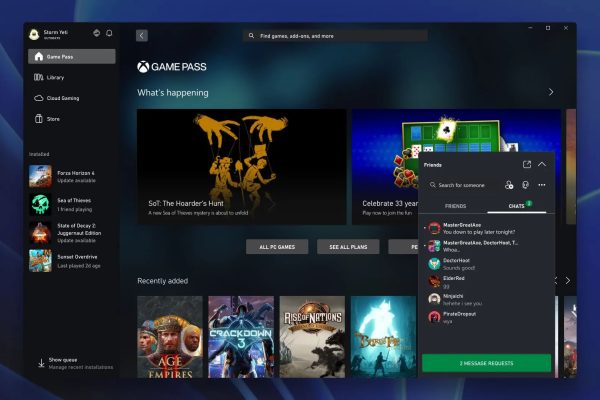Switch to the FRIENDS tab
The width and height of the screenshot is (600, 400).
(455, 206)
